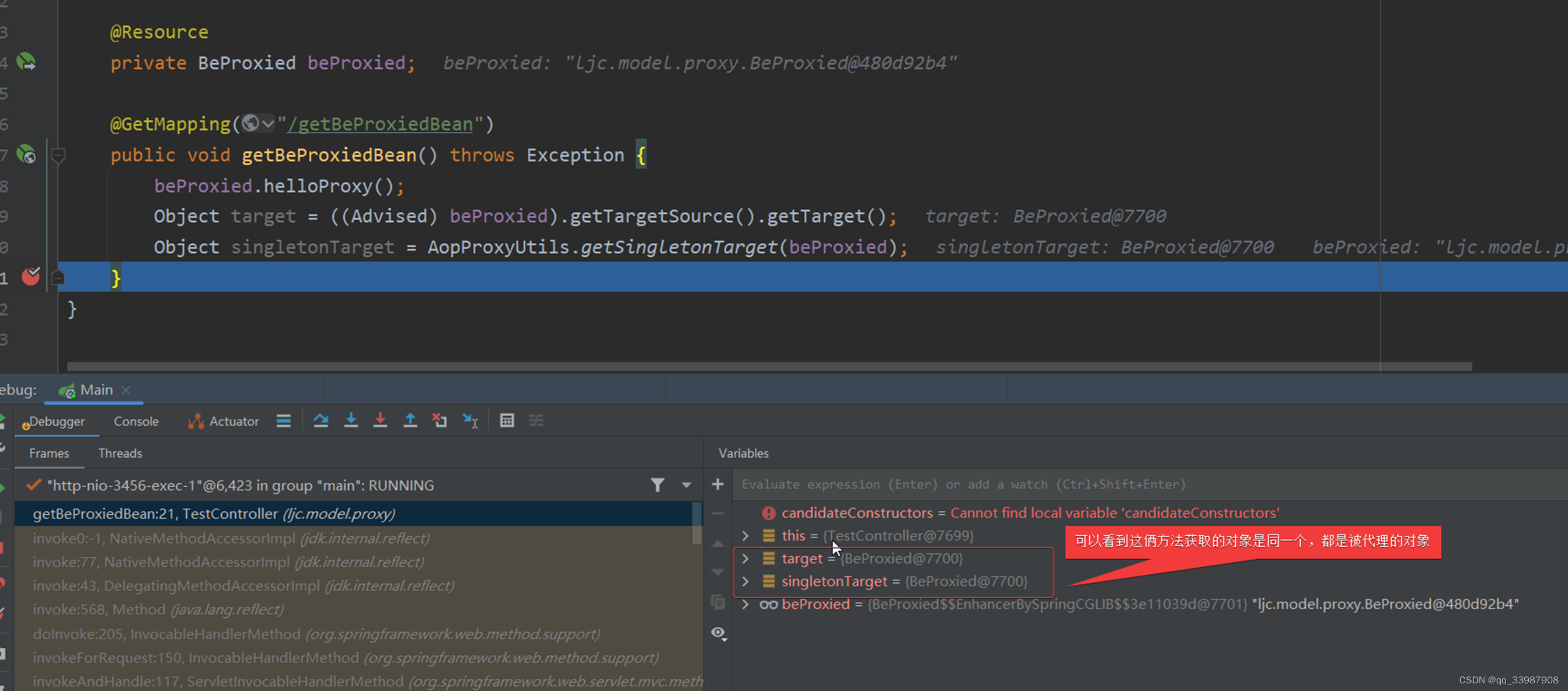Collapse the getBeProxiedBean method fold marker

click(58, 156)
